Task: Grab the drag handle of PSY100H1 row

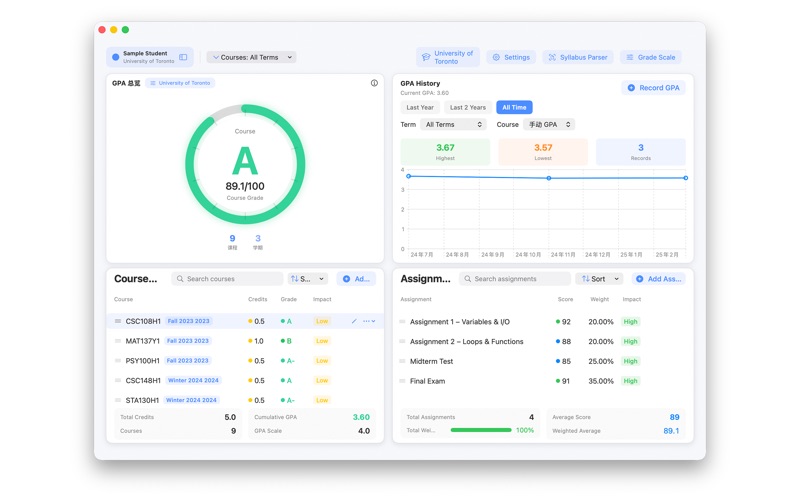Action: click(118, 361)
